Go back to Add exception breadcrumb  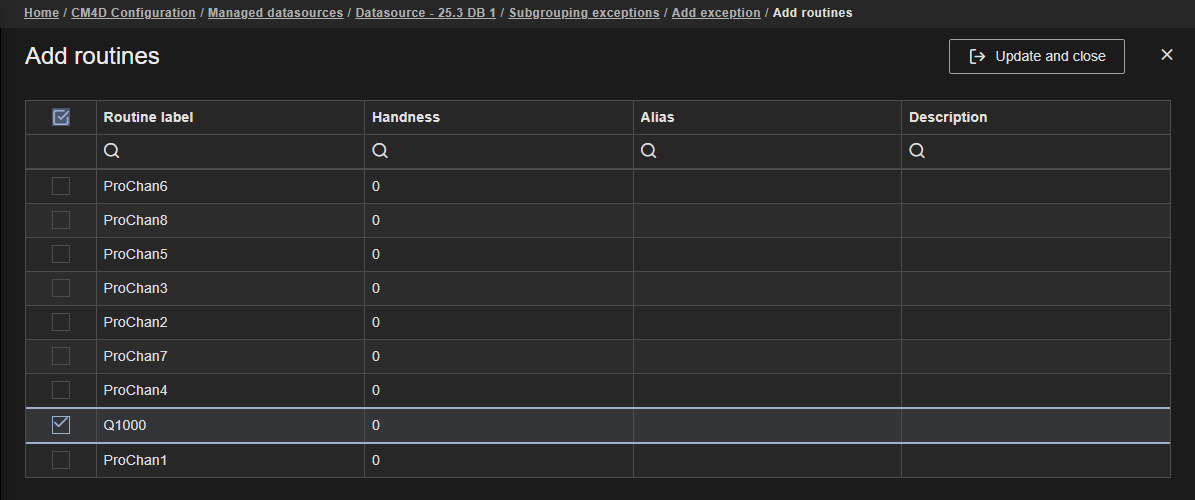[x=715, y=13]
